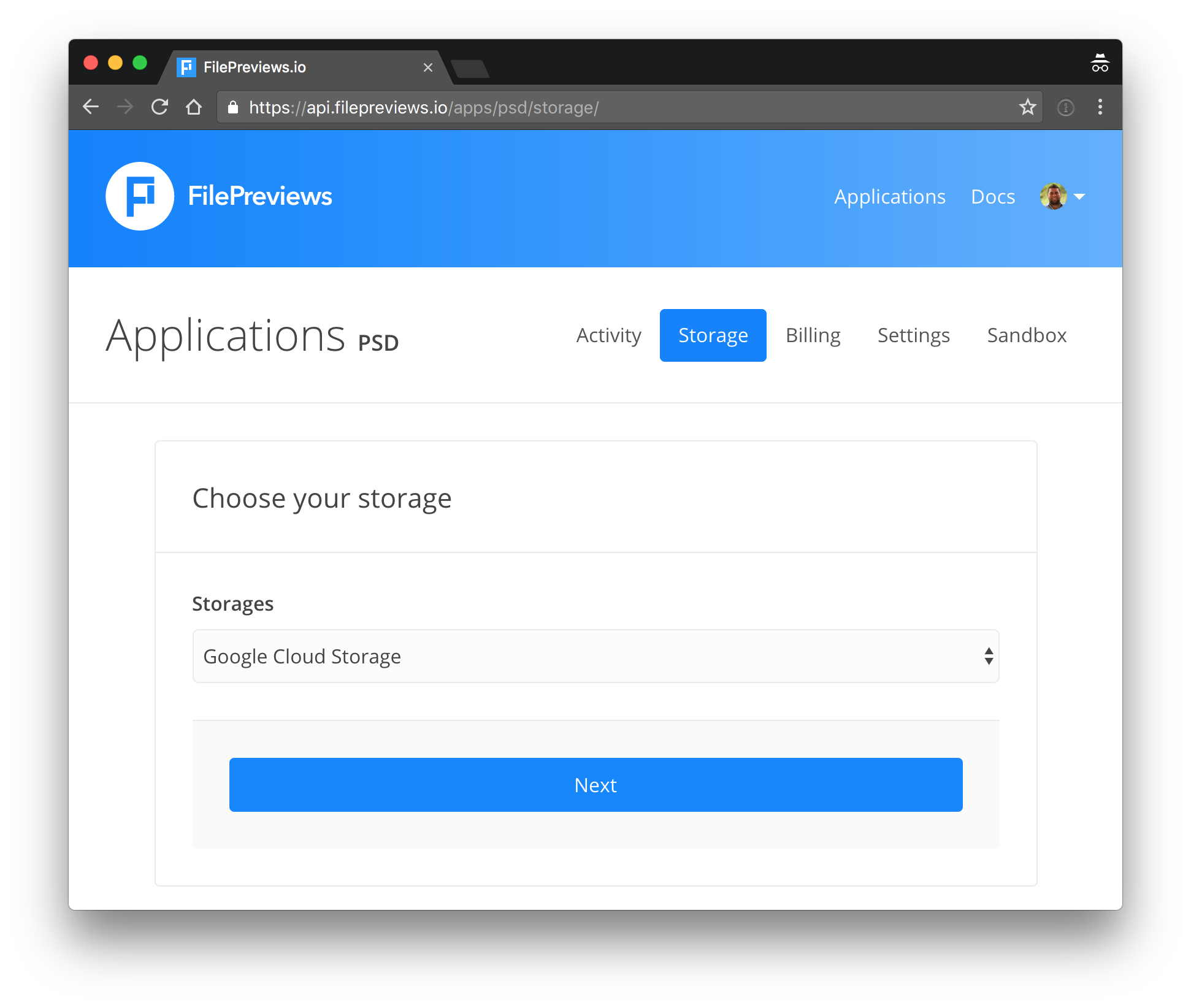Click the home navigation icon
Viewport: 1191px width, 1008px height.
pyautogui.click(x=197, y=108)
